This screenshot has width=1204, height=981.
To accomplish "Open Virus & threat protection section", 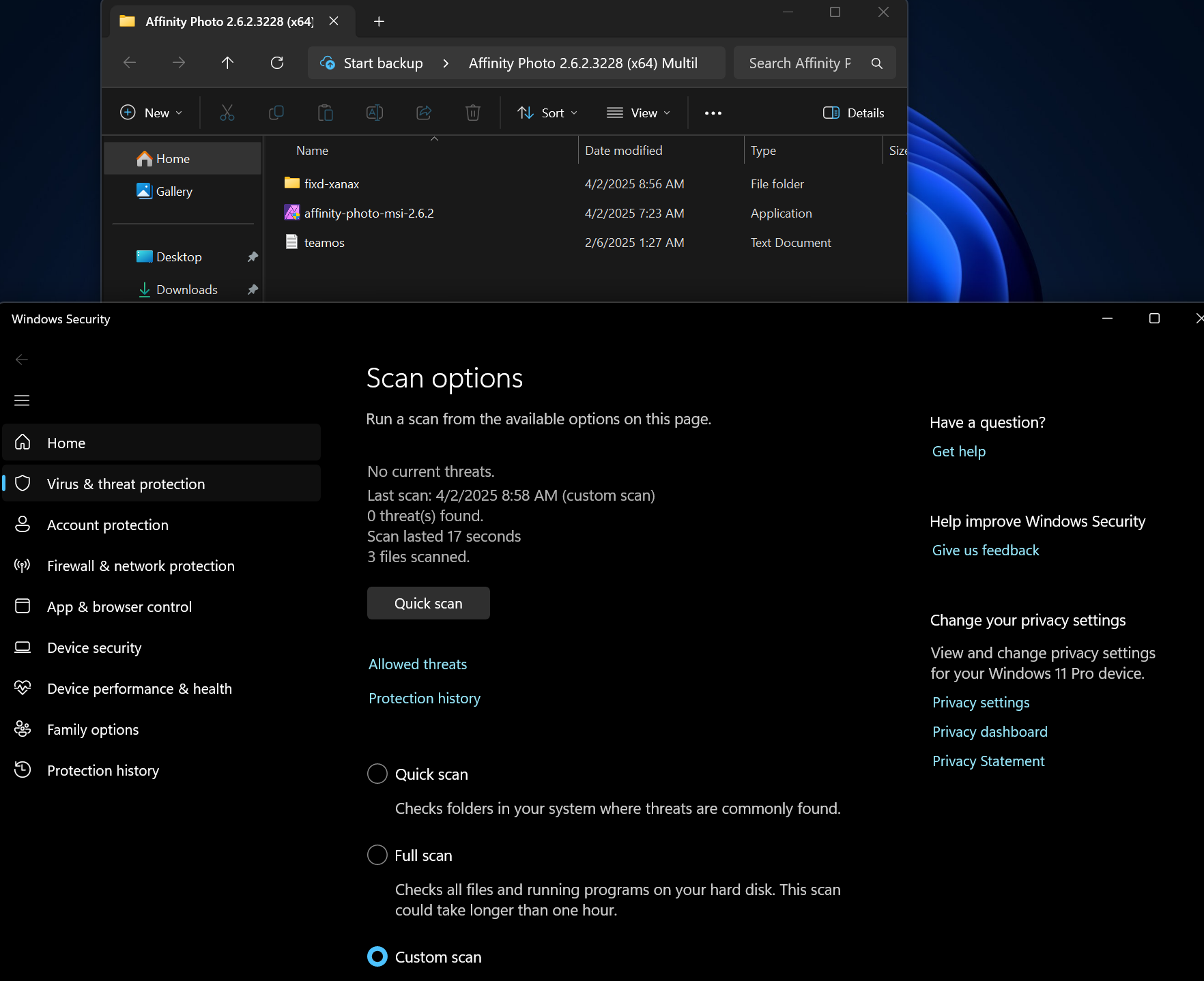I will (162, 484).
